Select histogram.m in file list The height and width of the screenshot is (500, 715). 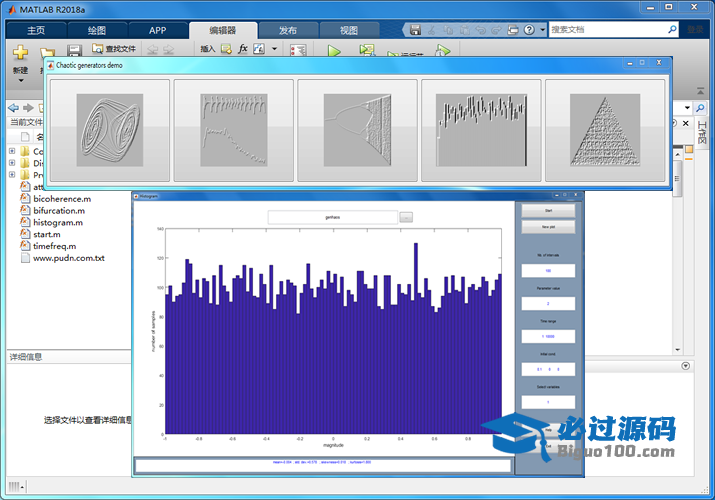tap(57, 222)
